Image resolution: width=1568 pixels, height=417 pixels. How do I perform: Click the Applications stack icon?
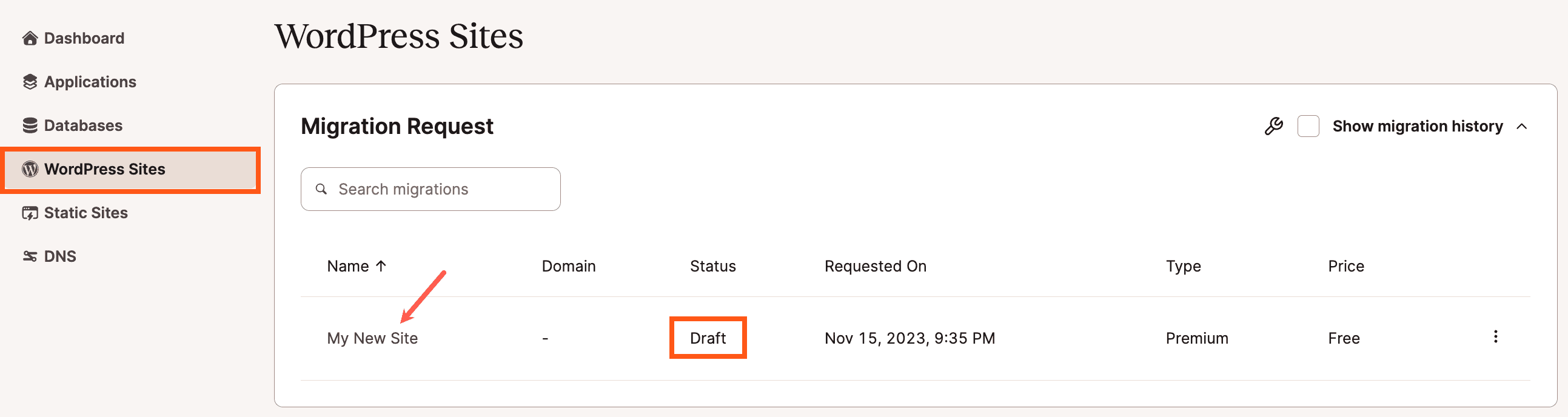point(30,82)
